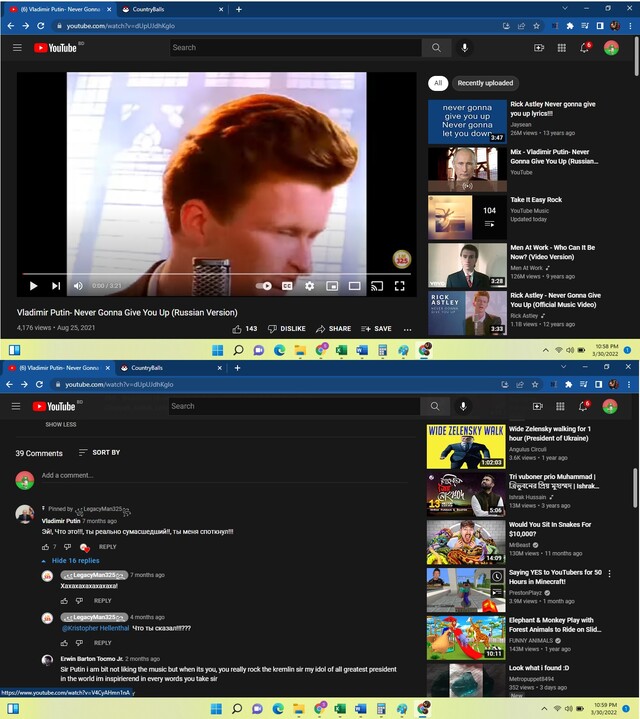The height and width of the screenshot is (719, 640).
Task: Click the Create video icon in the top window
Action: [x=539, y=48]
